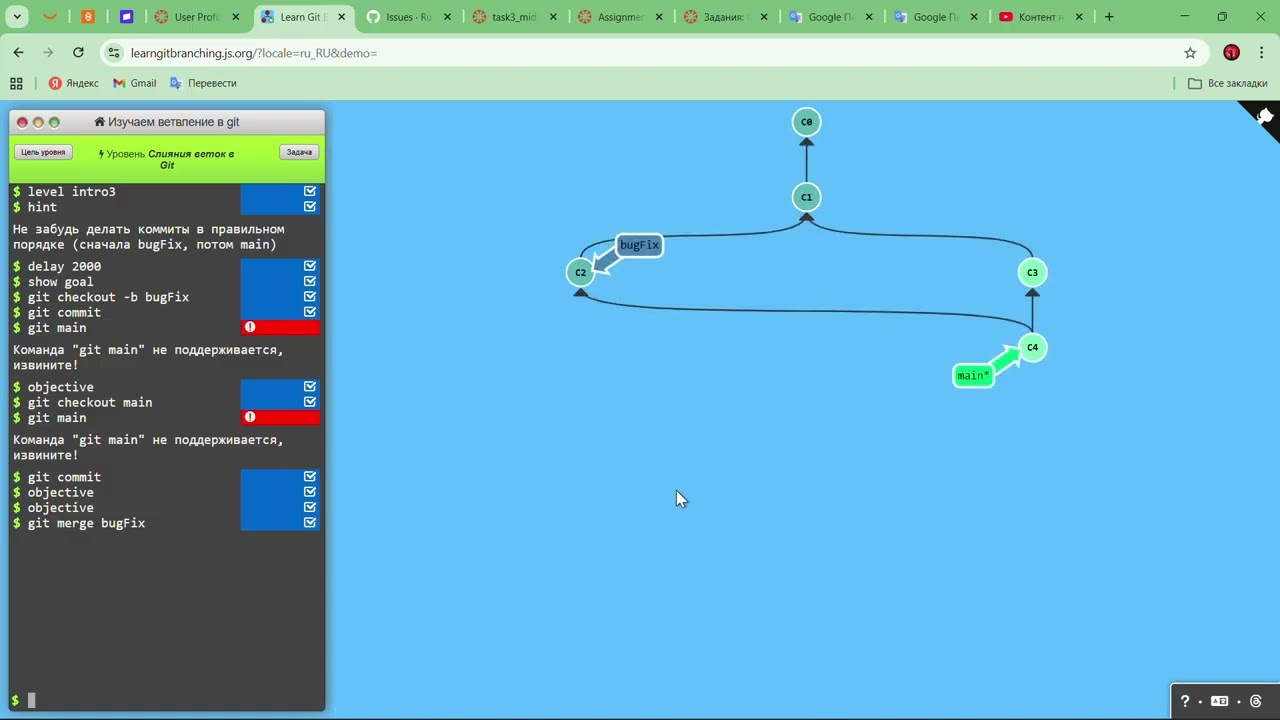The image size is (1280, 720).
Task: Click the 'show goal' command text
Action: coord(60,282)
